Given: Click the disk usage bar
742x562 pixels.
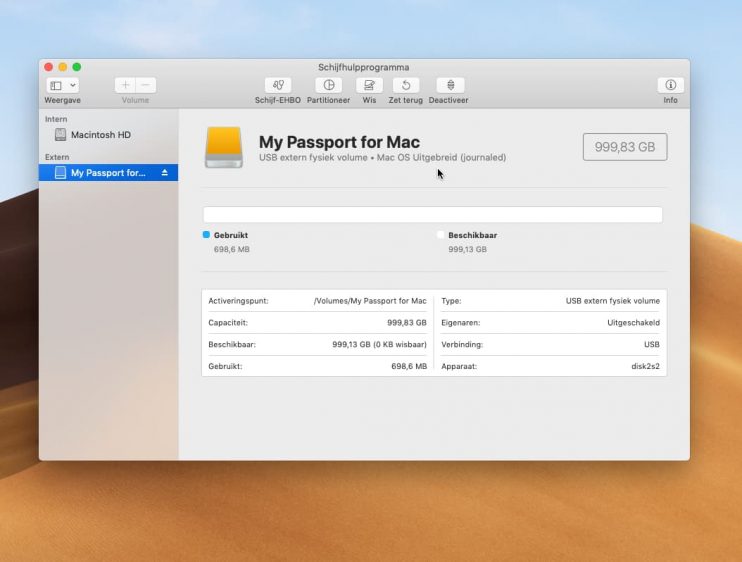Looking at the screenshot, I should tap(433, 214).
